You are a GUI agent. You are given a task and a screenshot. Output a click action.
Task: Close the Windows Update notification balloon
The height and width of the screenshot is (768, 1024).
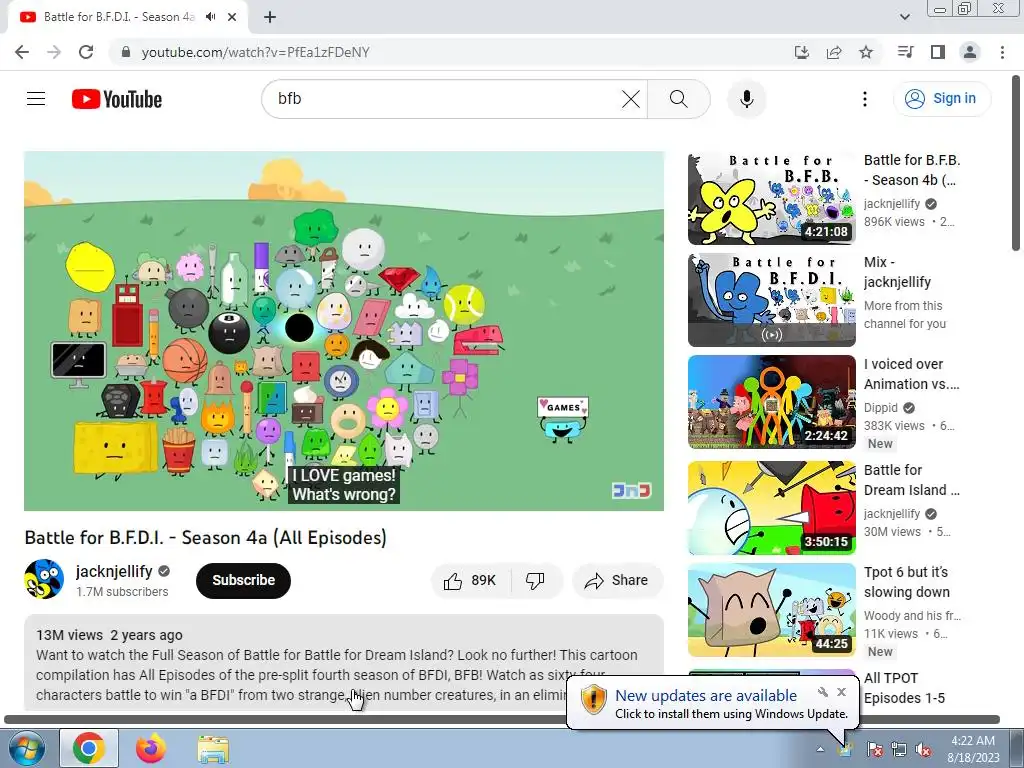click(841, 692)
